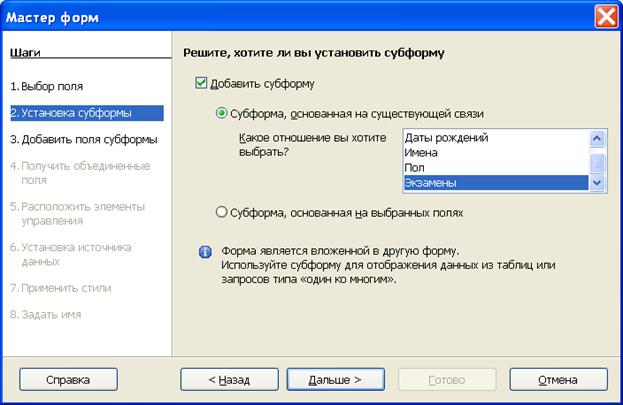Select Экзамены relation entry

click(496, 183)
